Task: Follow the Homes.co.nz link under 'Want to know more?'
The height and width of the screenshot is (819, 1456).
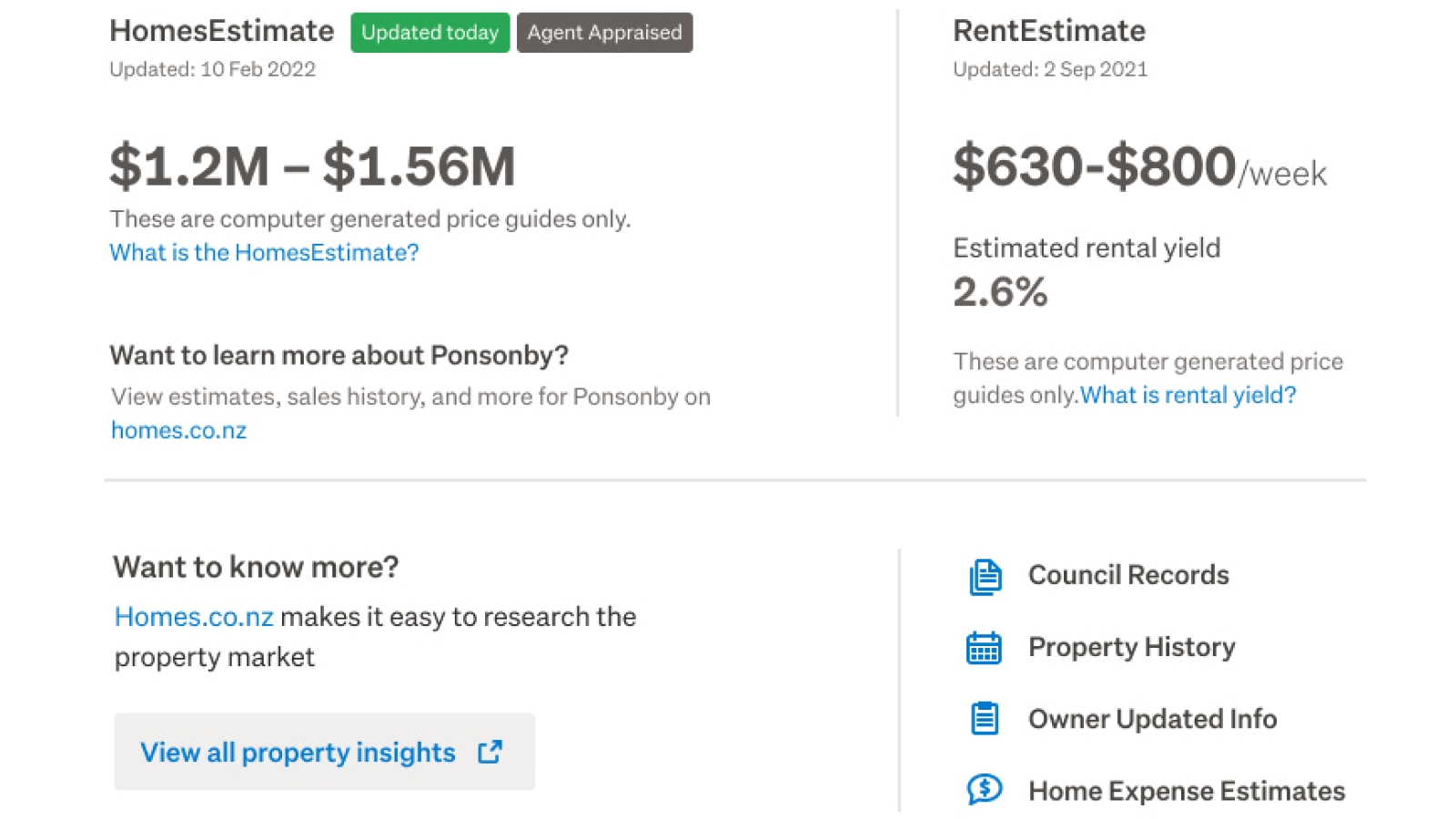Action: pyautogui.click(x=194, y=617)
